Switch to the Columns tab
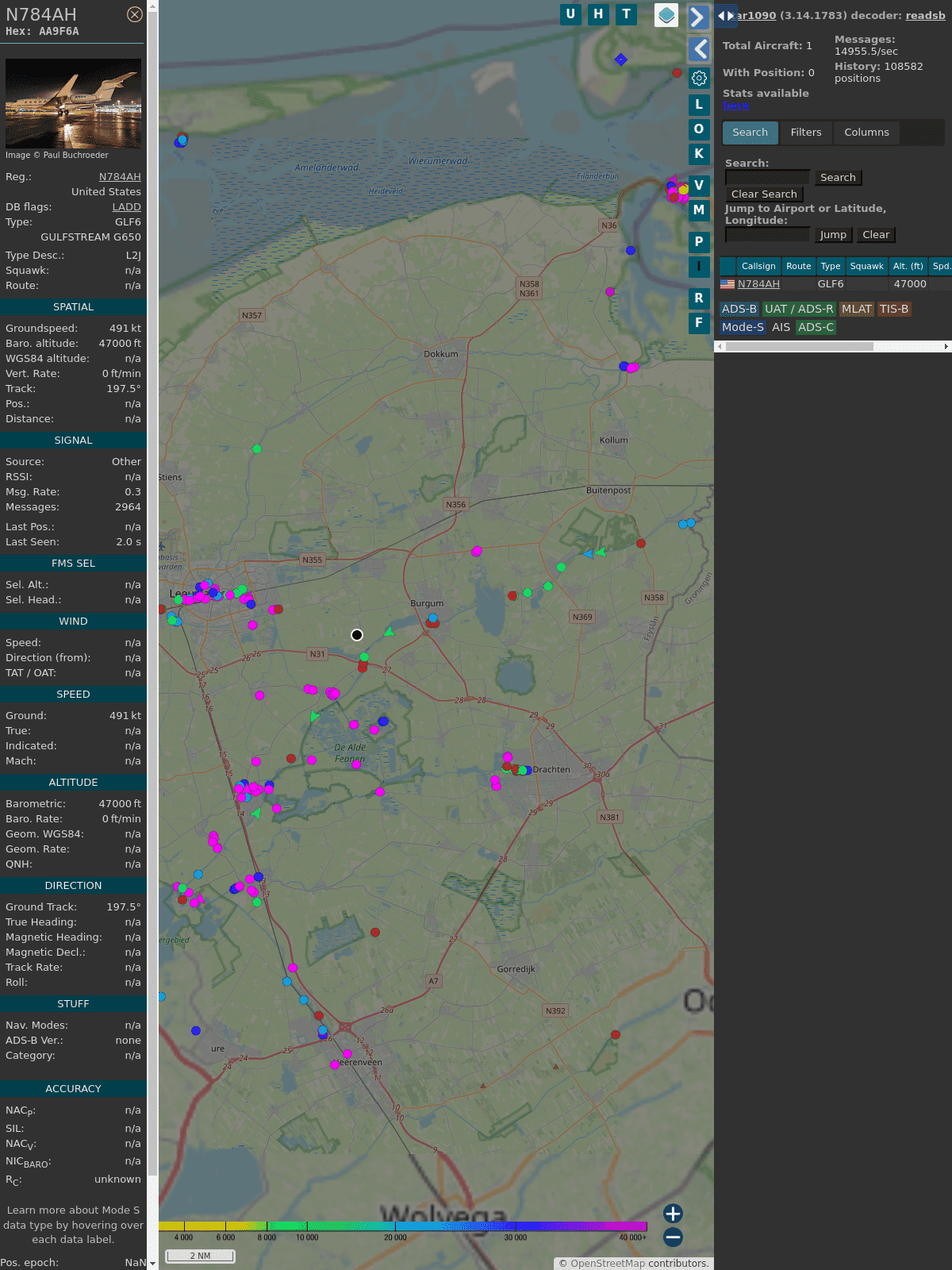This screenshot has height=1270, width=952. pyautogui.click(x=866, y=133)
